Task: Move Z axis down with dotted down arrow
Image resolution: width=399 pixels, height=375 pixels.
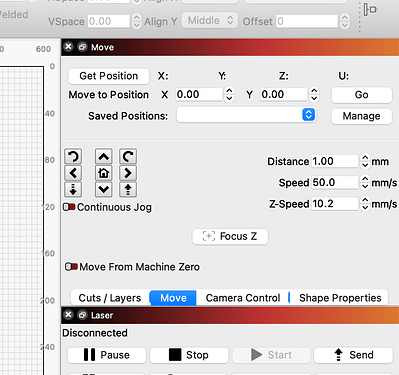Action: click(x=73, y=189)
